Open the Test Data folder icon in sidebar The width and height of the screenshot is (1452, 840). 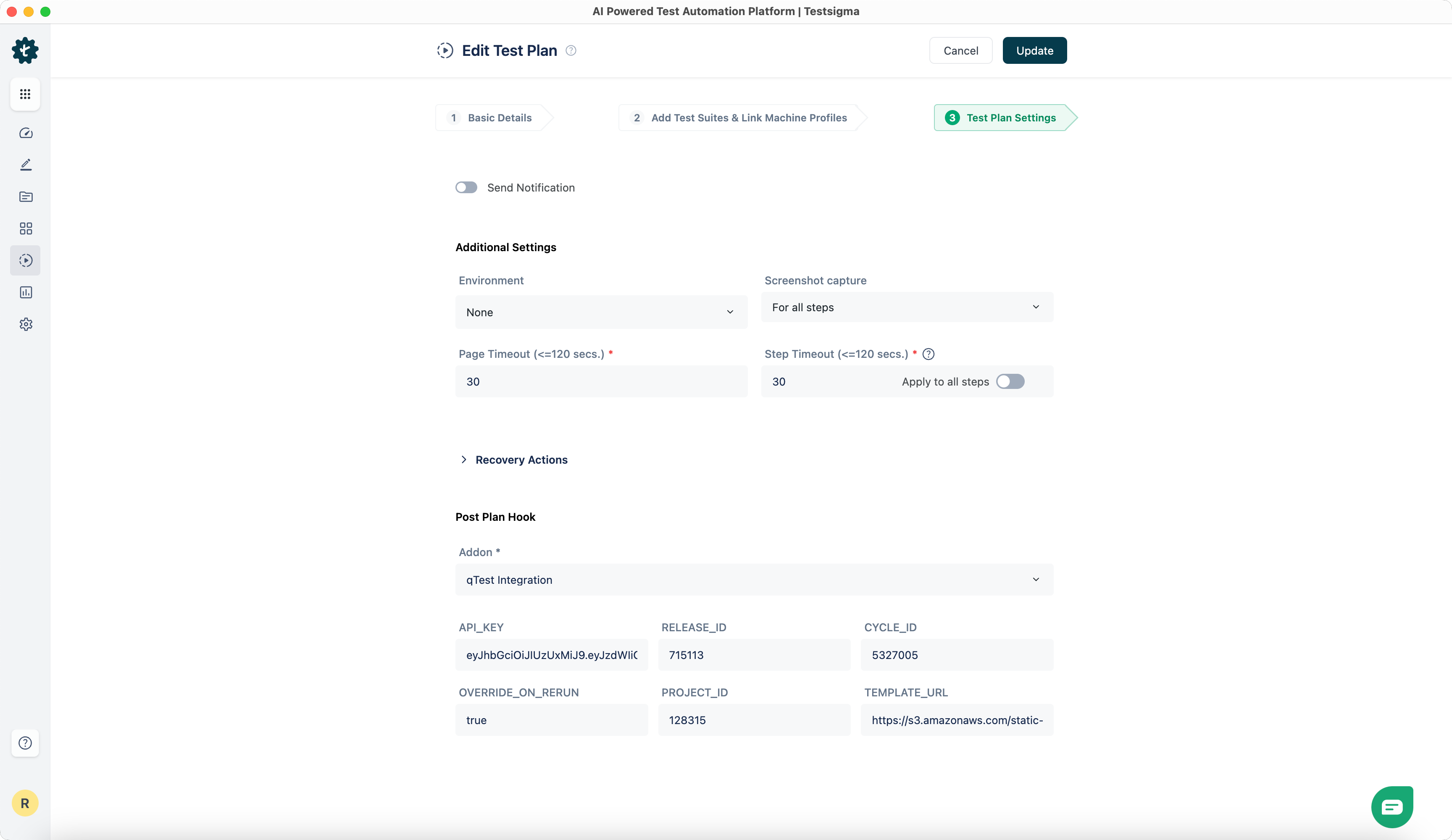click(x=25, y=197)
